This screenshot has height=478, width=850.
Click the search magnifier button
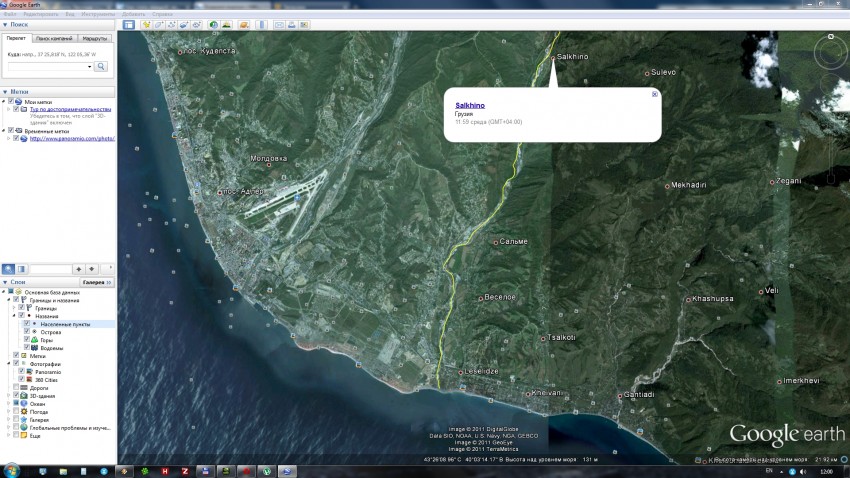pos(101,66)
